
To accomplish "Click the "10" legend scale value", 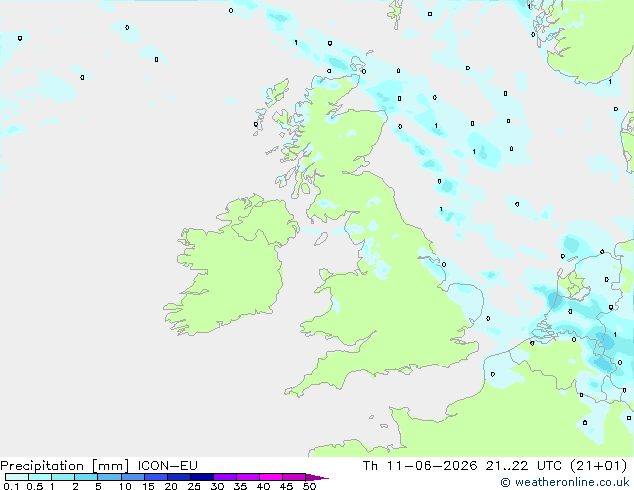I will coord(125,486).
